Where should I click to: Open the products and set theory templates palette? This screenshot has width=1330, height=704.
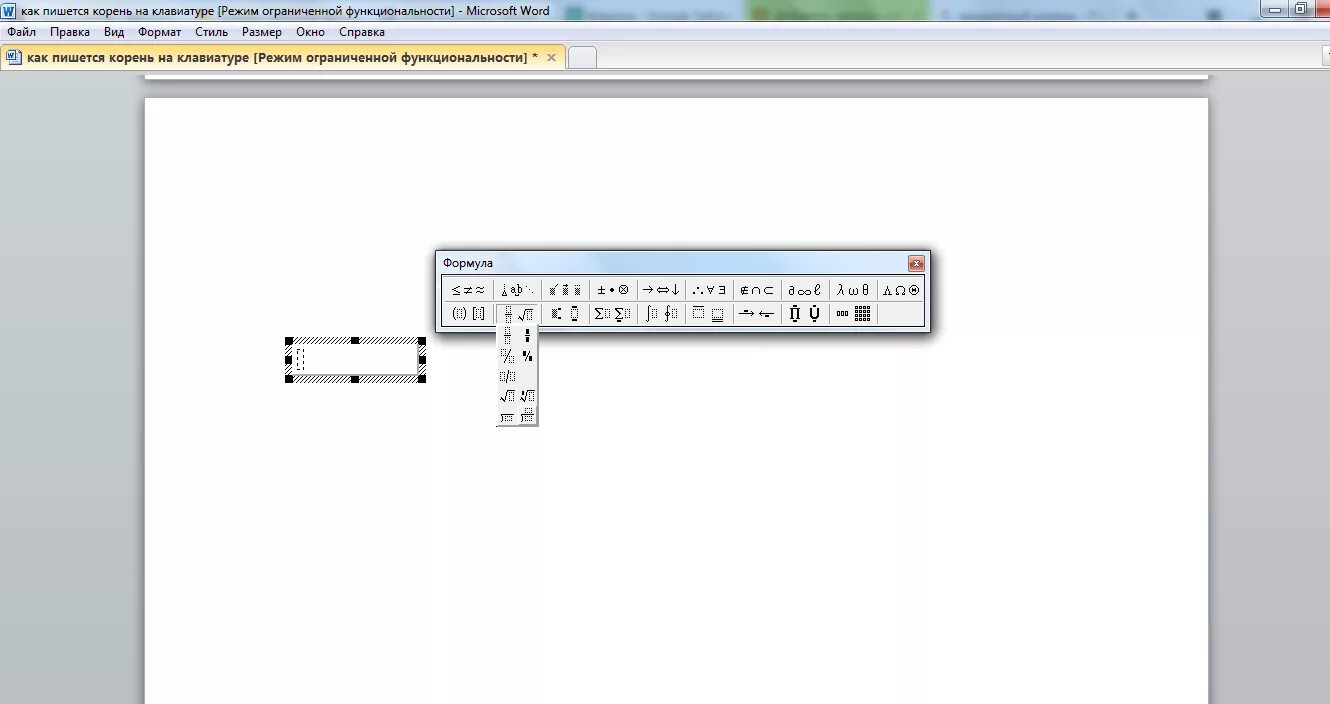tap(804, 314)
